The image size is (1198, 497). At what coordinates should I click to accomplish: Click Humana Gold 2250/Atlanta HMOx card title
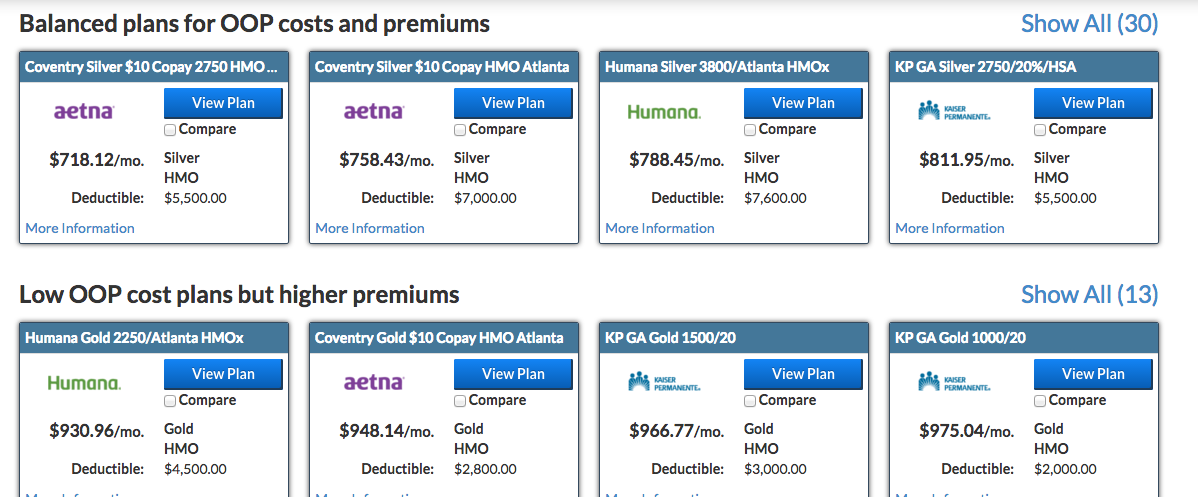[x=134, y=337]
